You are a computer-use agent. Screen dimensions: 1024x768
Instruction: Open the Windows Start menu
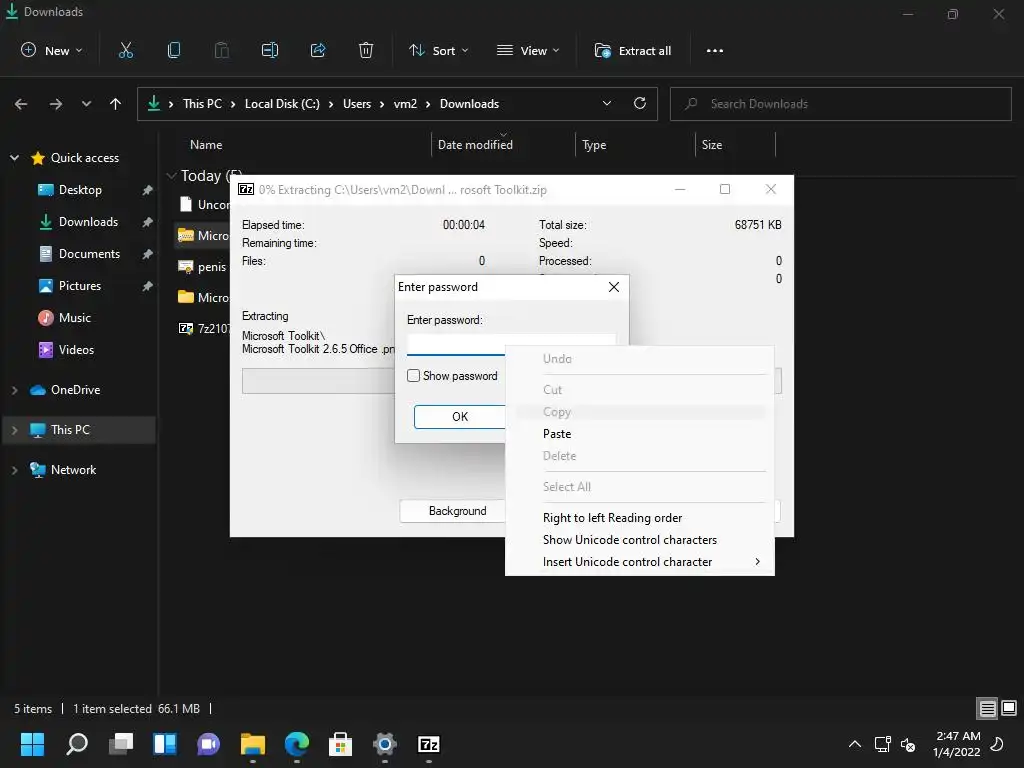[x=32, y=744]
